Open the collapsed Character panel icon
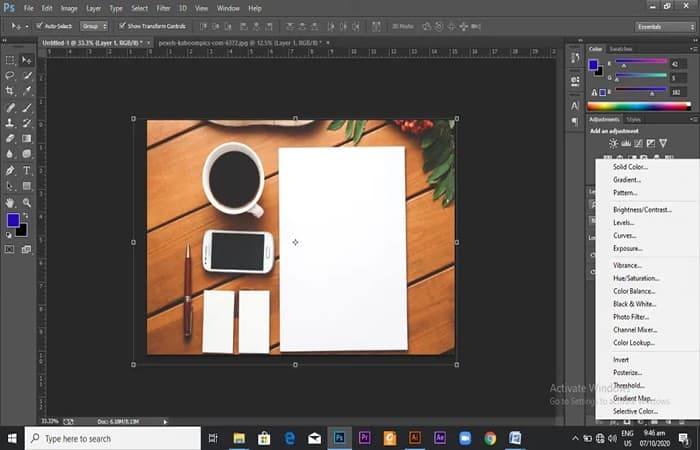Screen dimensions: 700x450 [x=575, y=106]
